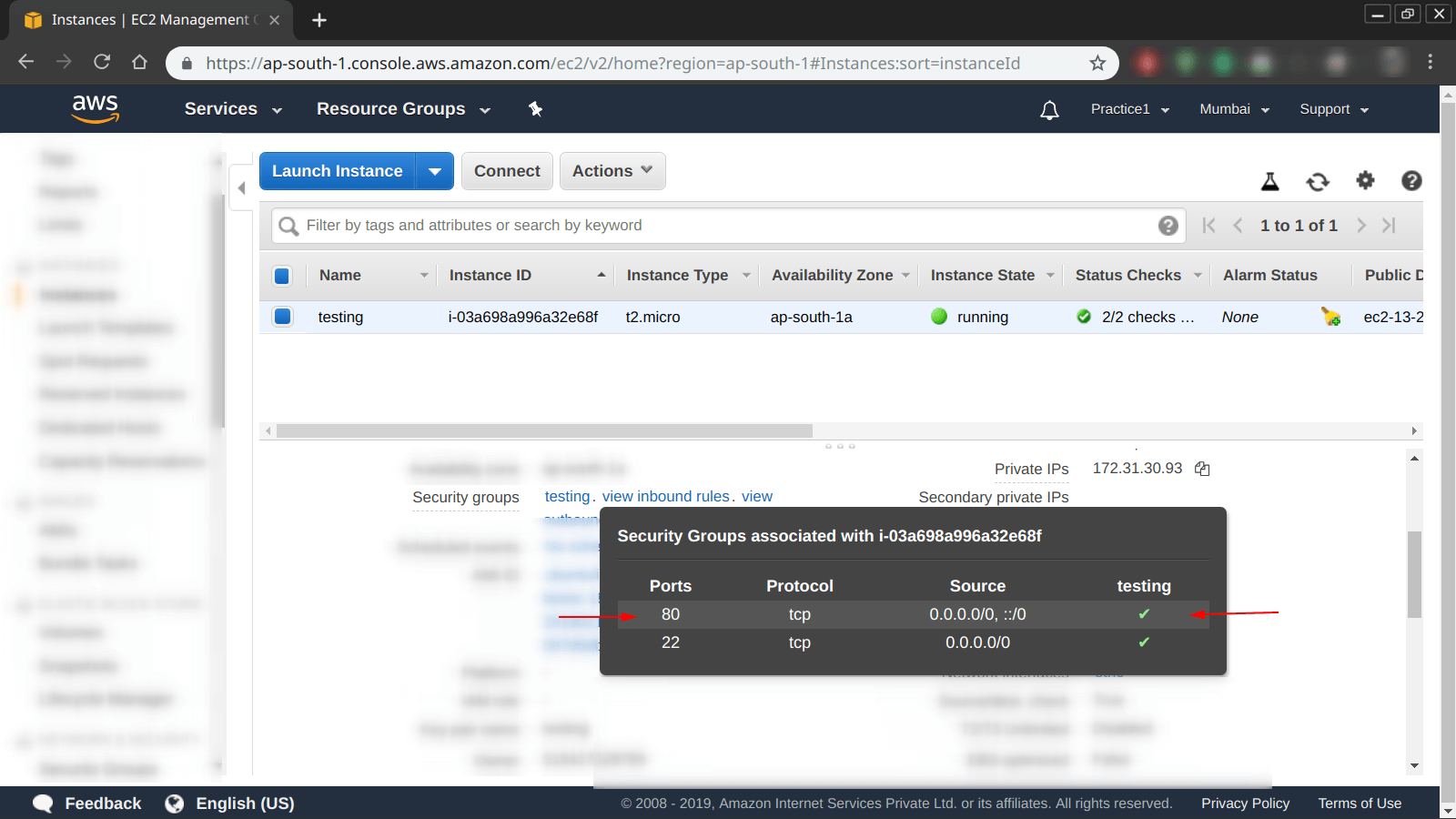The width and height of the screenshot is (1456, 819).
Task: Open the help question mark icon
Action: pos(1411,180)
